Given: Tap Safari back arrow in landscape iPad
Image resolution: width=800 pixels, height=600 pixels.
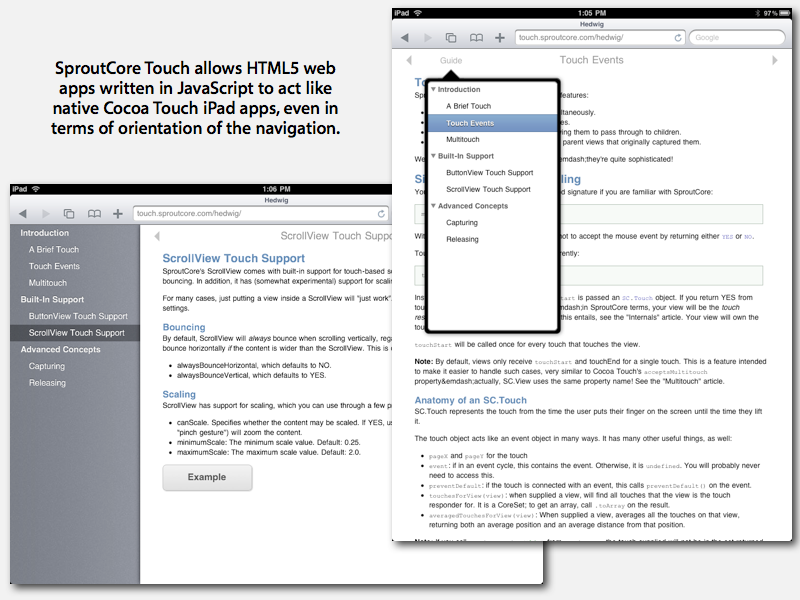Looking at the screenshot, I should (x=22, y=214).
